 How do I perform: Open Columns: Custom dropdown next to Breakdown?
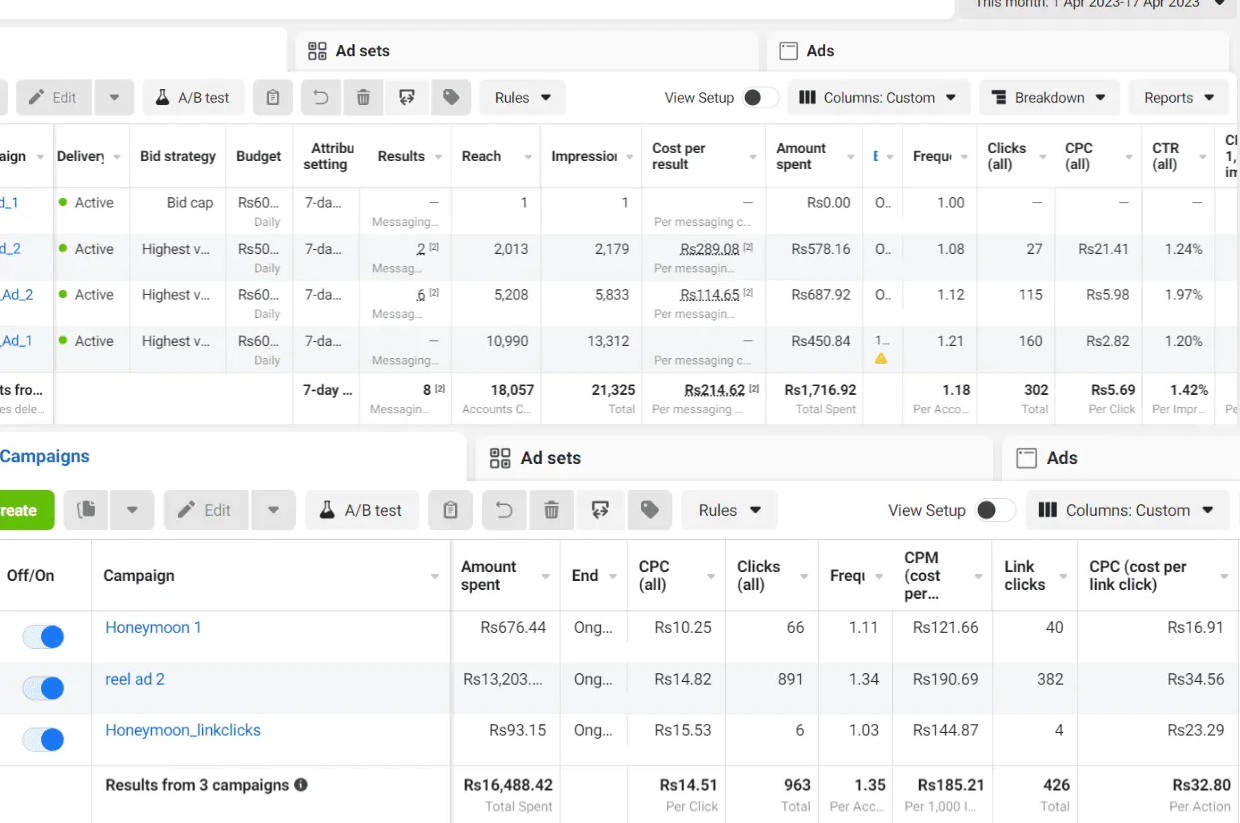(879, 98)
